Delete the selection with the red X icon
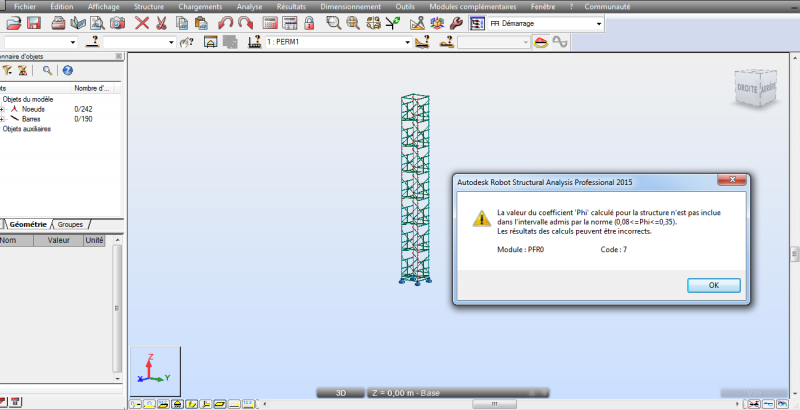The width and height of the screenshot is (800, 410). point(142,23)
